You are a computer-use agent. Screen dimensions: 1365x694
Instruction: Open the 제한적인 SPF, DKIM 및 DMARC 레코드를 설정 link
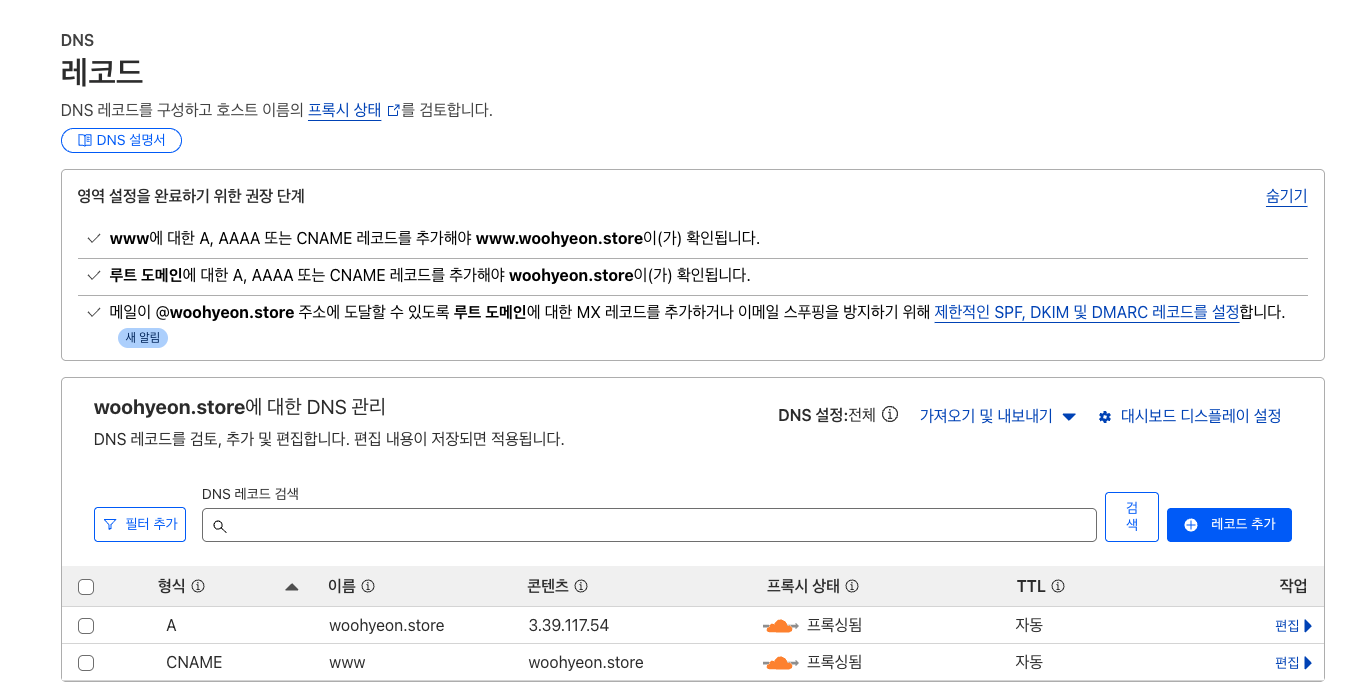coord(1087,312)
